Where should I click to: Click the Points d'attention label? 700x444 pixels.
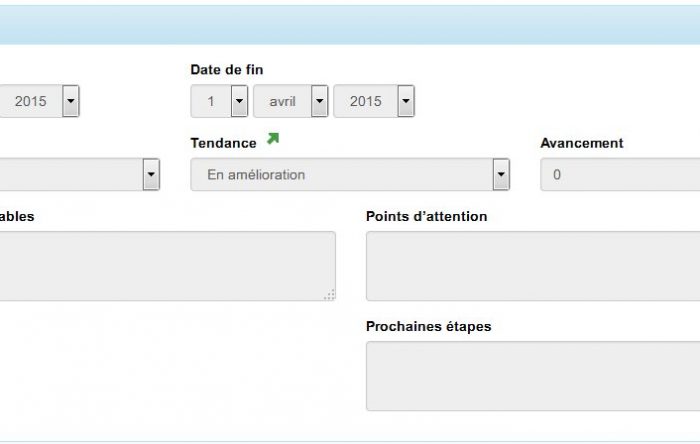[x=426, y=216]
